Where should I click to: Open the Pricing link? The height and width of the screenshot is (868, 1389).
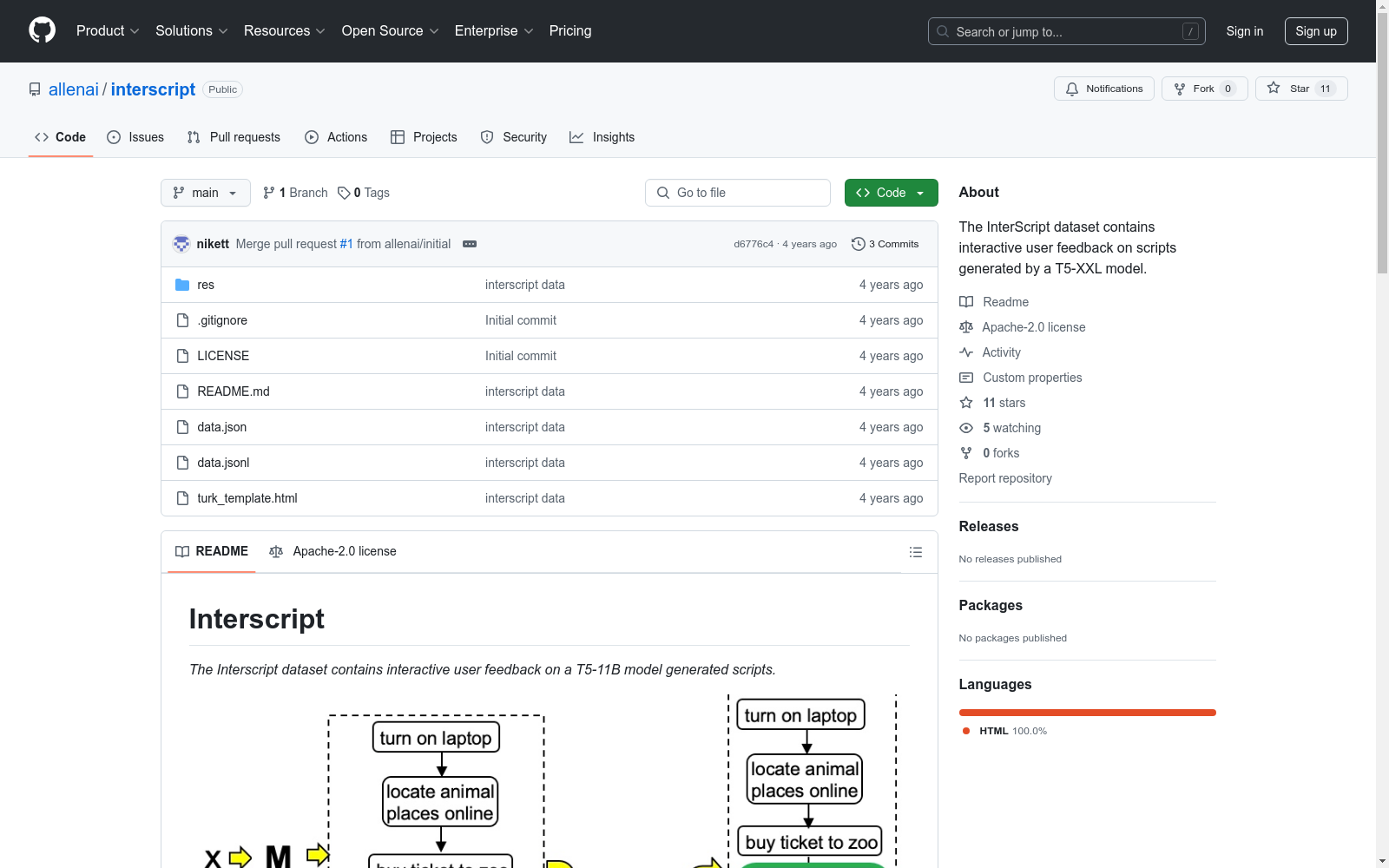coord(570,31)
